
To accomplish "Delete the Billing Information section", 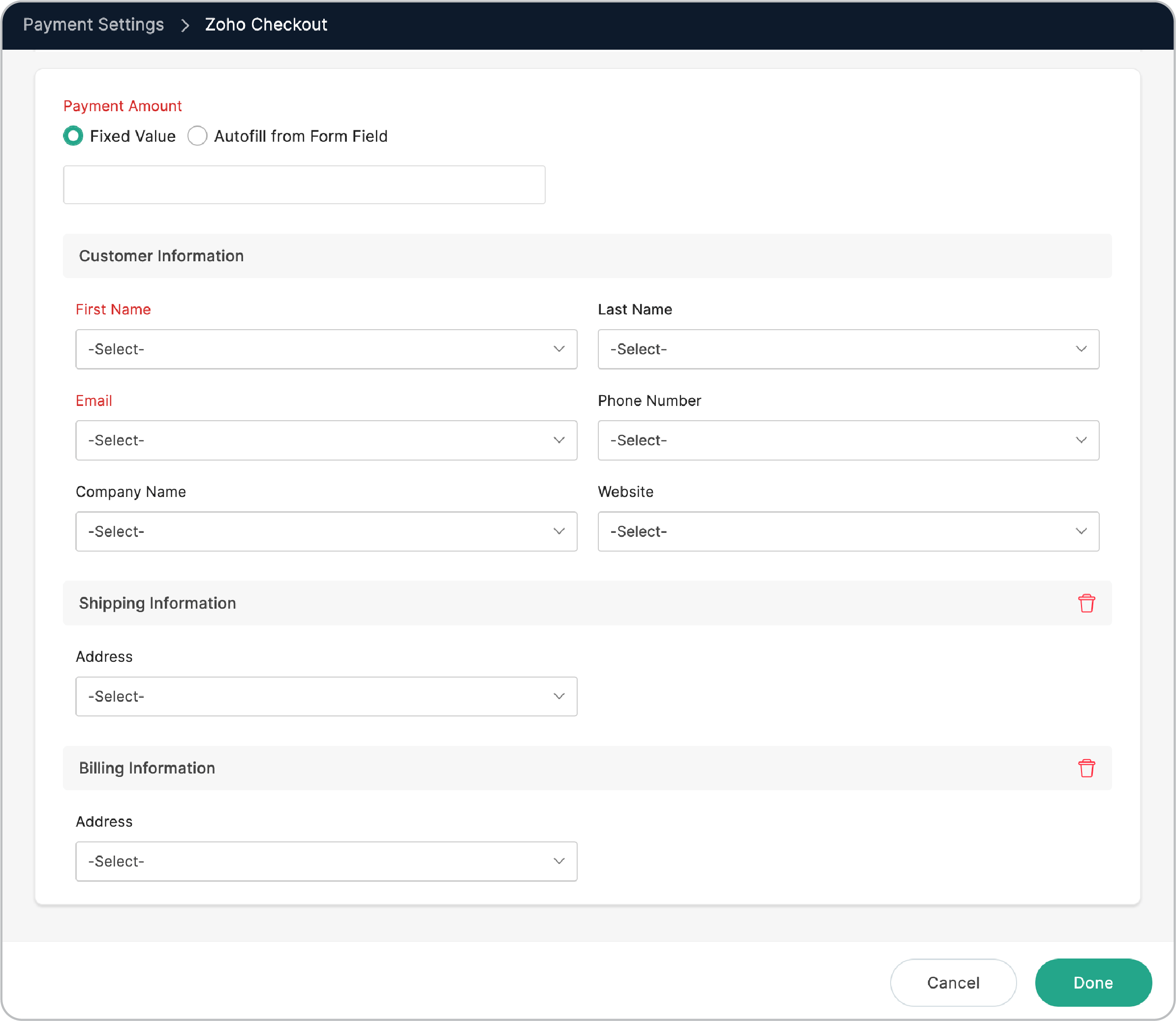I will [1086, 768].
